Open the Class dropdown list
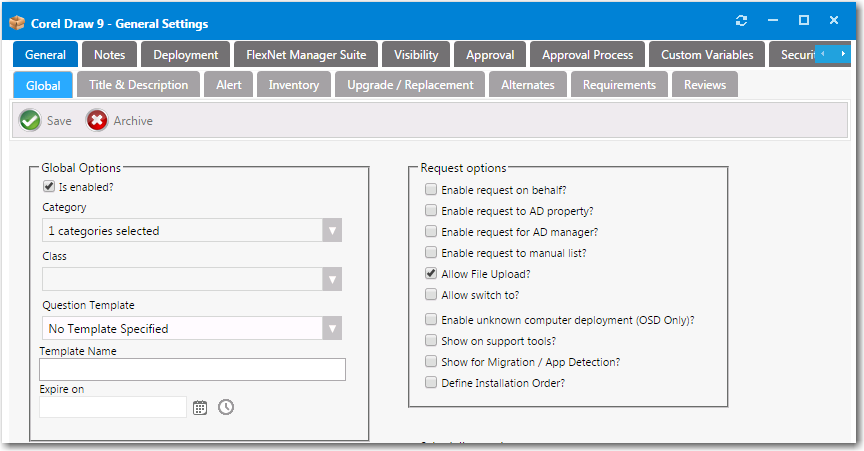Viewport: 864px width, 451px height. pyautogui.click(x=332, y=280)
